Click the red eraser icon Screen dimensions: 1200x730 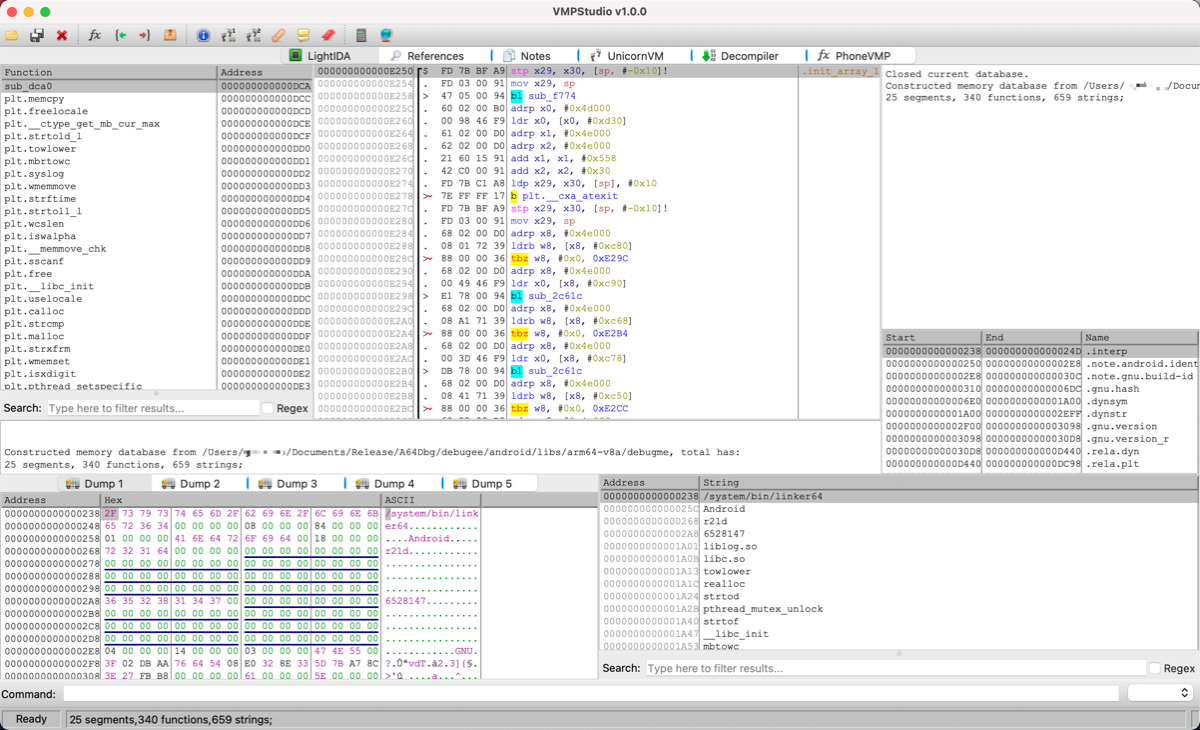pyautogui.click(x=328, y=35)
